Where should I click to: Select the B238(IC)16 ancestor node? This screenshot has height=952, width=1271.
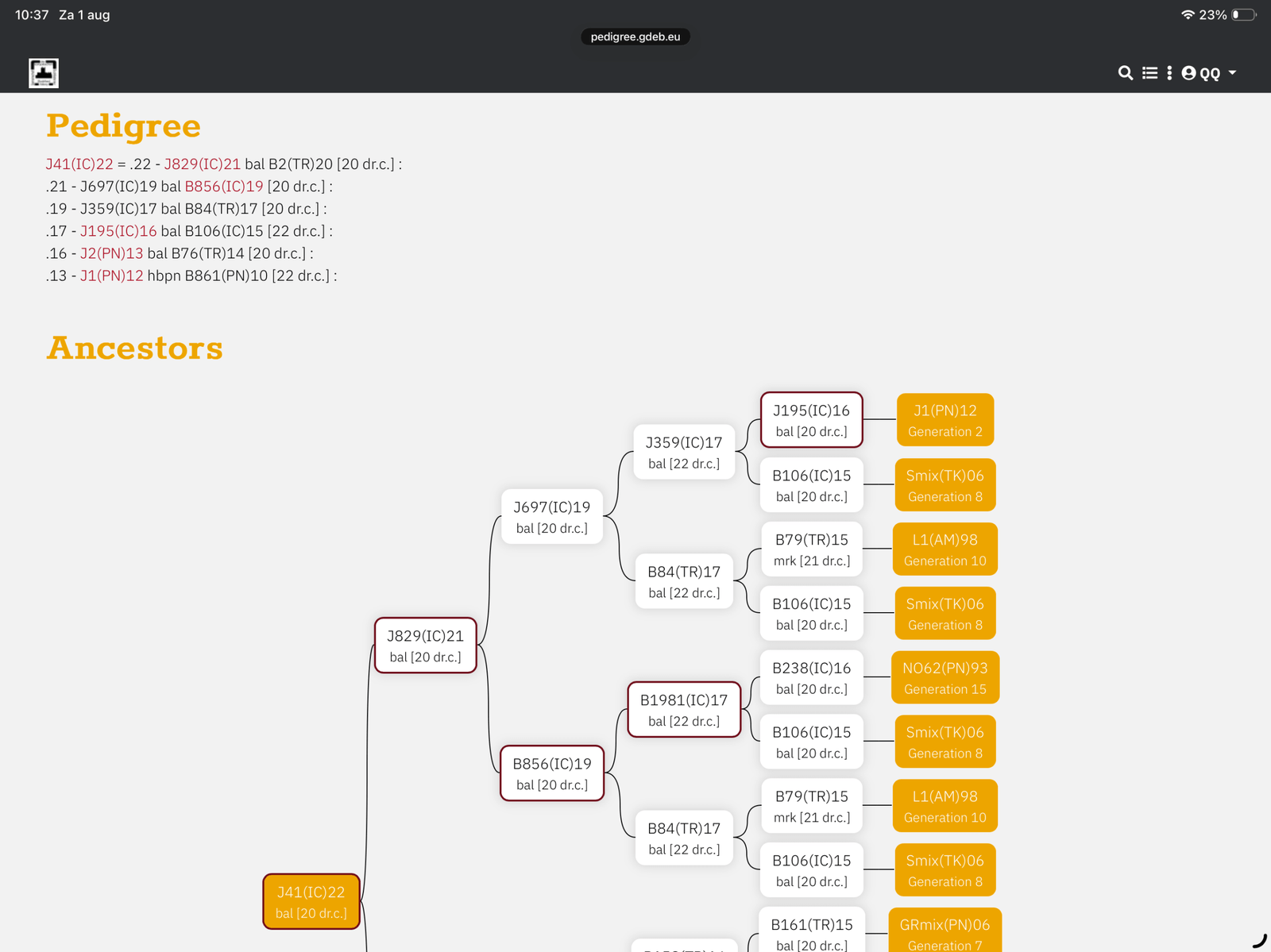click(812, 678)
